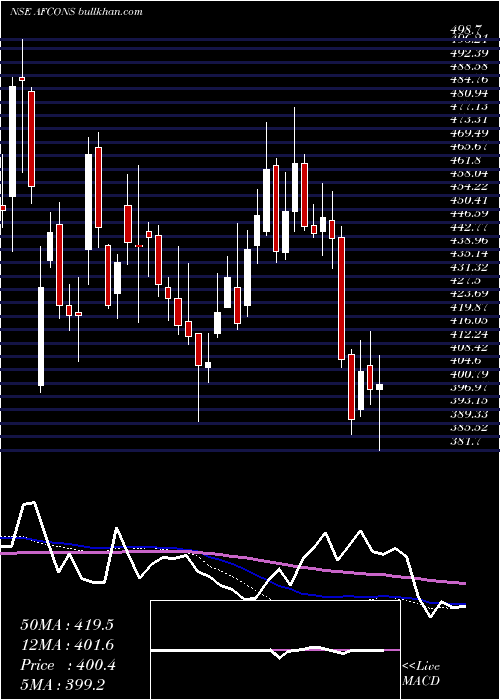The image size is (500, 700).
Task: Click the 5MA : 399.2 value
Action: point(62,685)
